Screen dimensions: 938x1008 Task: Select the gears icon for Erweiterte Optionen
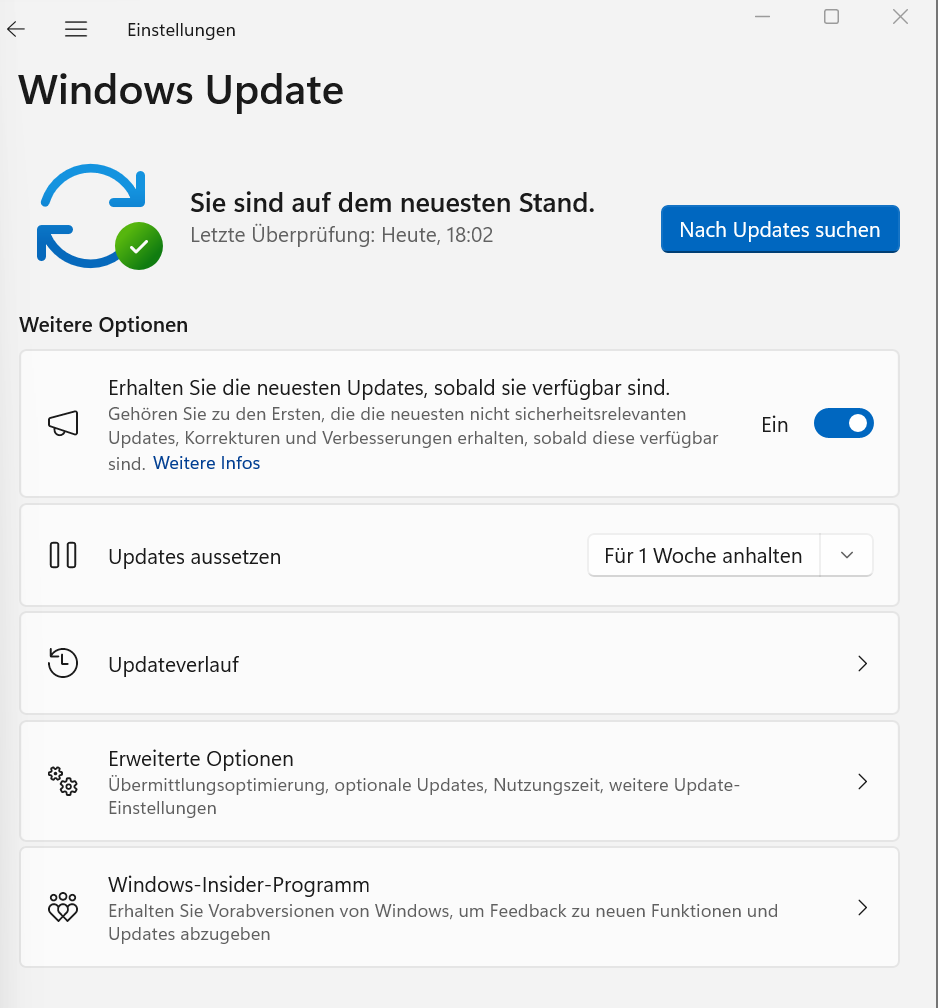(63, 781)
